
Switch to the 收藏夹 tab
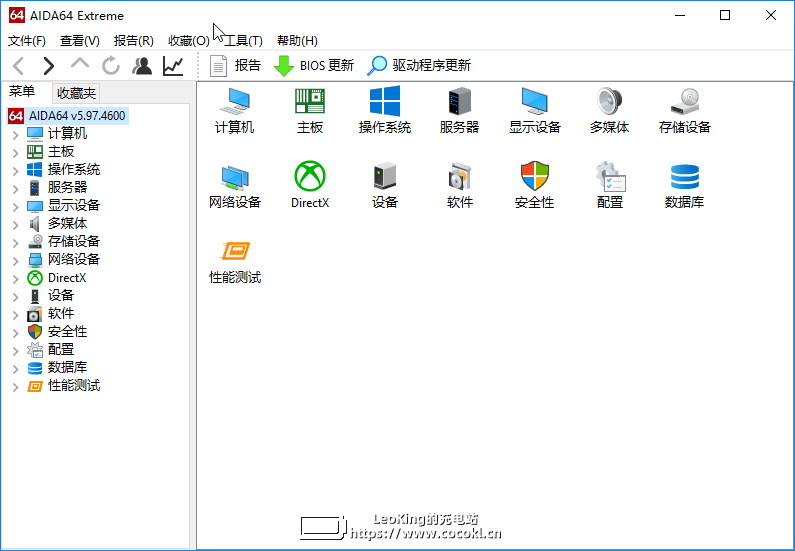pyautogui.click(x=76, y=93)
